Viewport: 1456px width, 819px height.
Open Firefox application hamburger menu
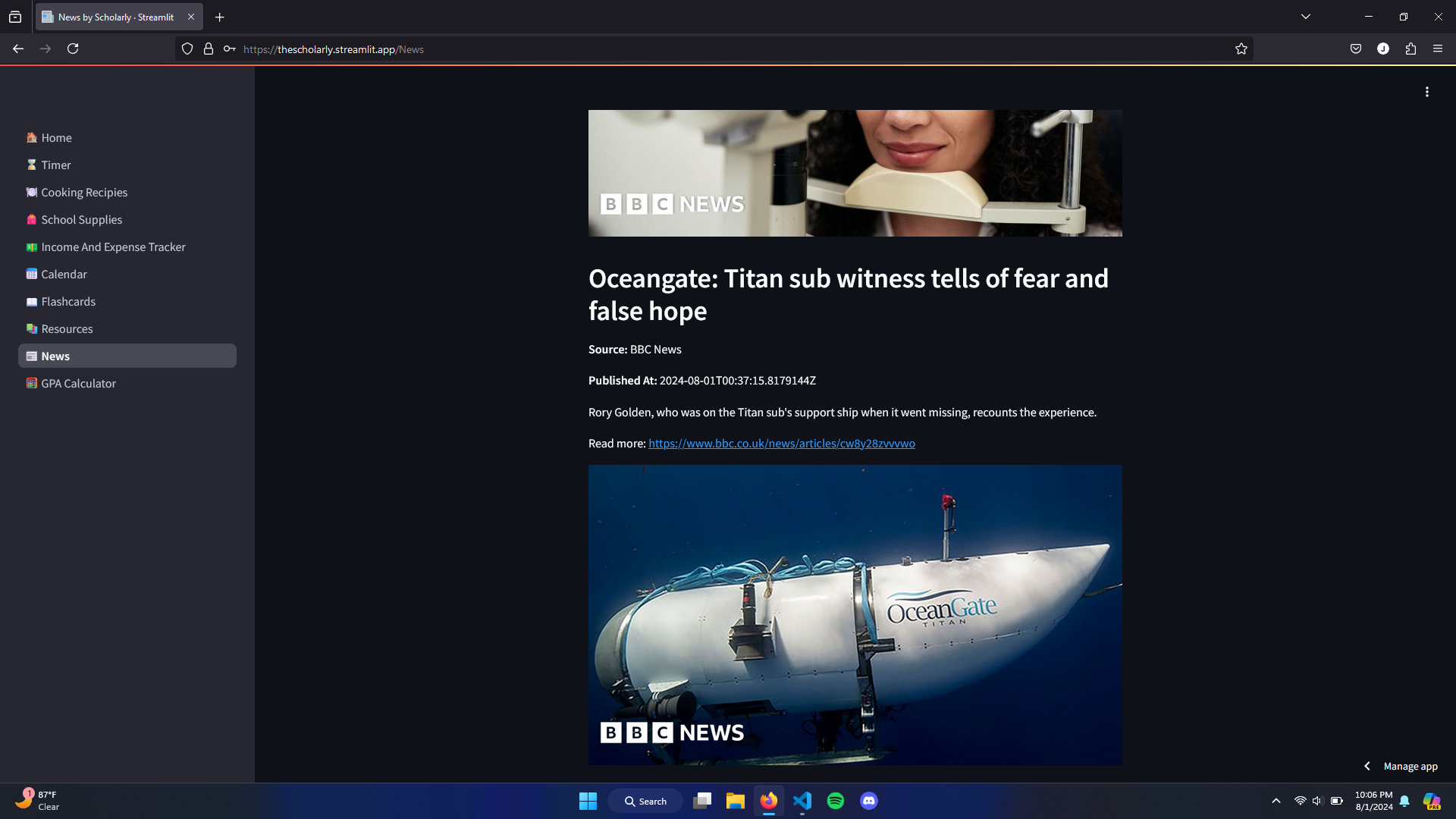(x=1438, y=49)
